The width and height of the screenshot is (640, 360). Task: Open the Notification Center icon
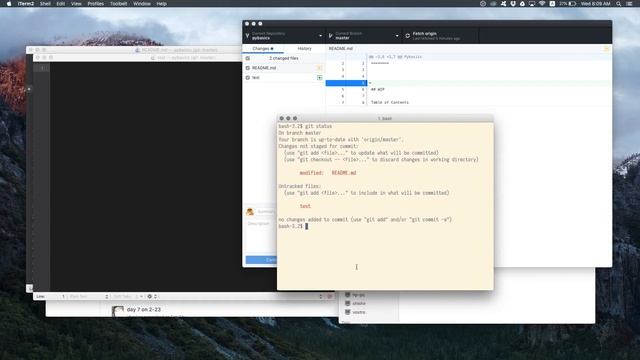tap(629, 4)
